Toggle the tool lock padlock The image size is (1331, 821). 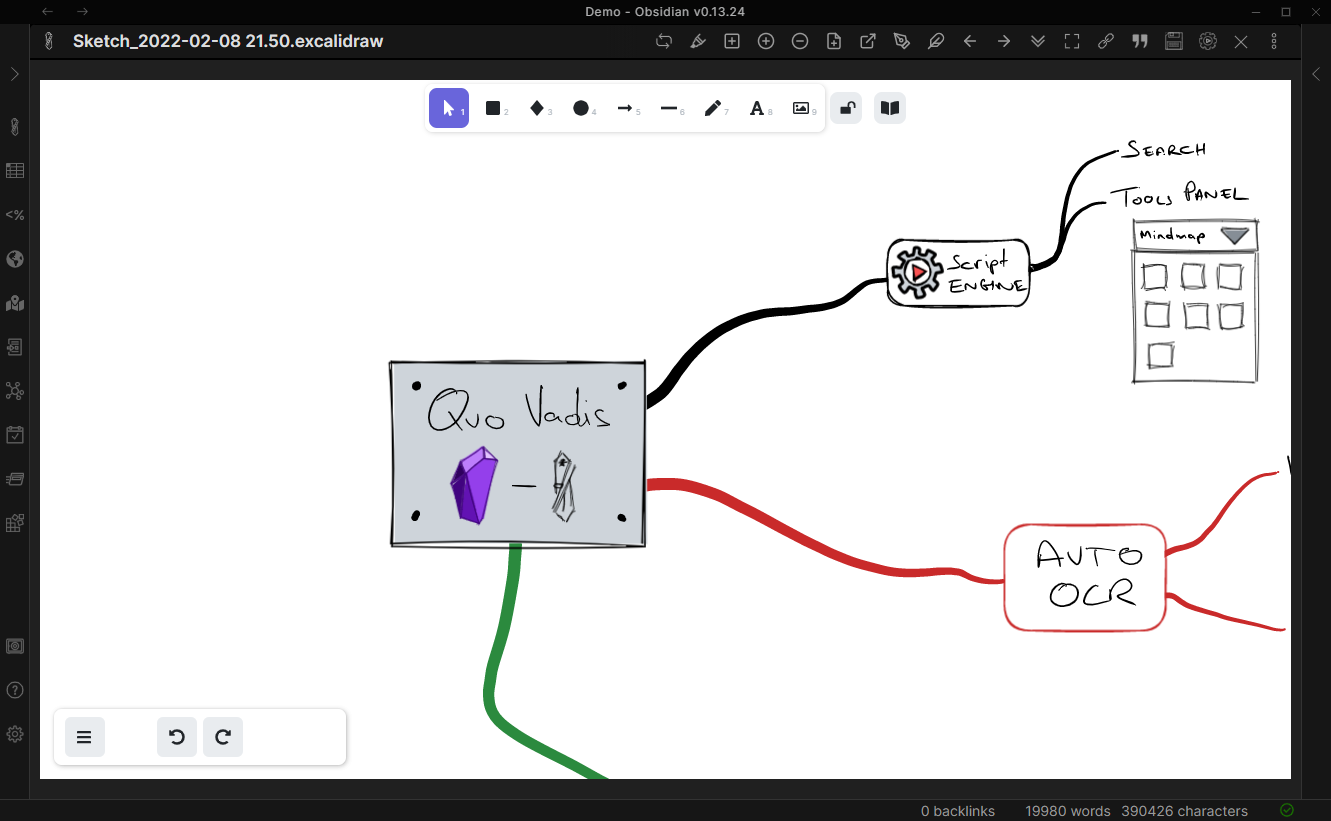coord(846,108)
